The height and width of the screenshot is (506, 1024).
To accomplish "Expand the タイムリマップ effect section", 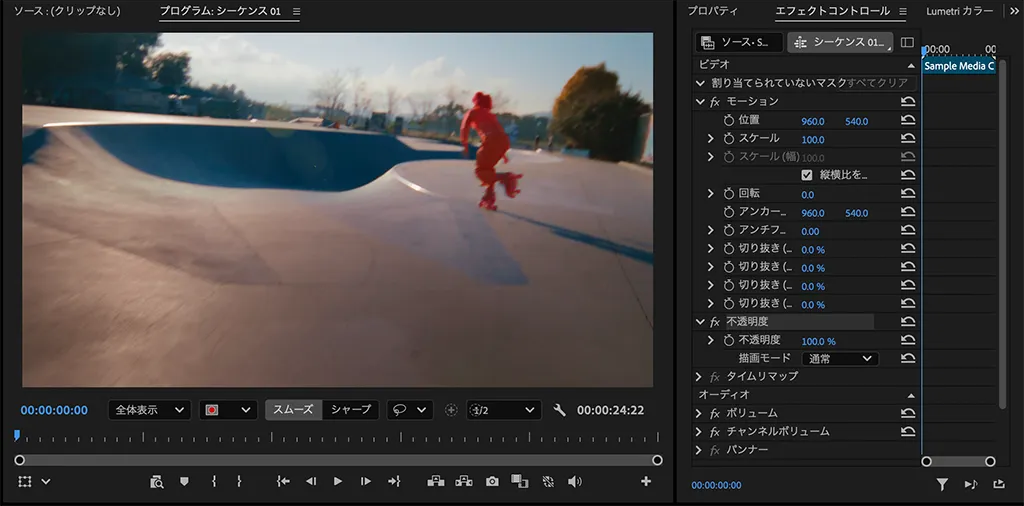I will pyautogui.click(x=699, y=377).
